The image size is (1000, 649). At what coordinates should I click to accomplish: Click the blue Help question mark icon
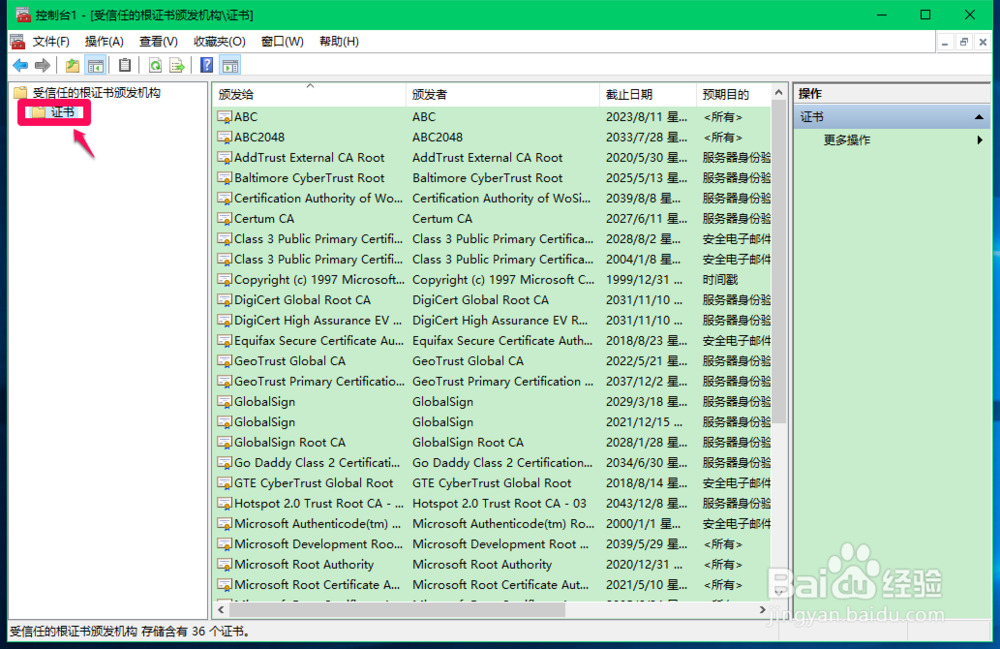(207, 65)
